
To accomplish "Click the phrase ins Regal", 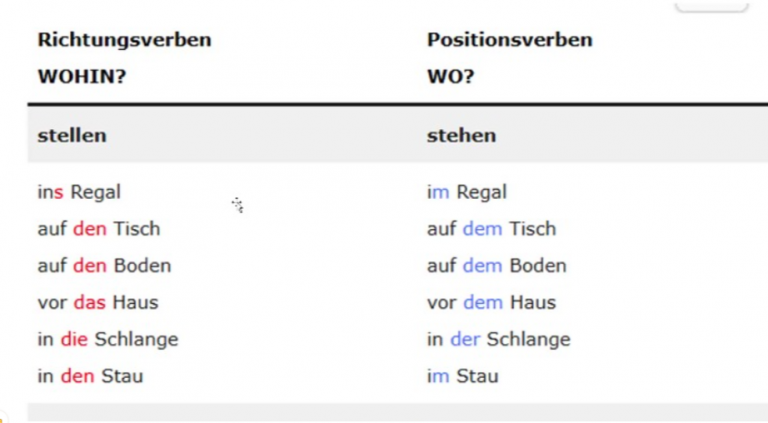I will tap(79, 192).
